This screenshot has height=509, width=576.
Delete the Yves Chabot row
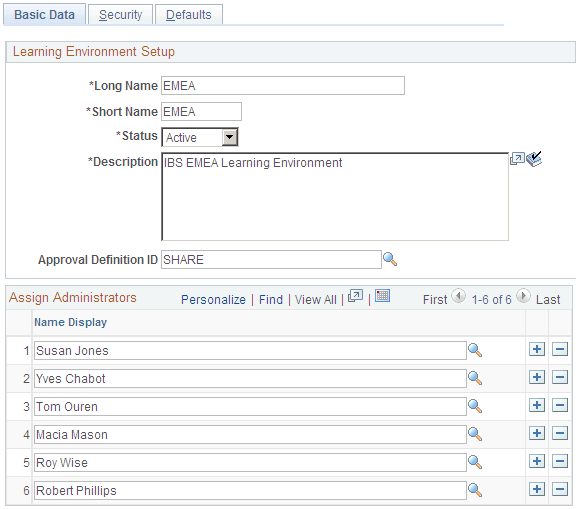[x=560, y=377]
